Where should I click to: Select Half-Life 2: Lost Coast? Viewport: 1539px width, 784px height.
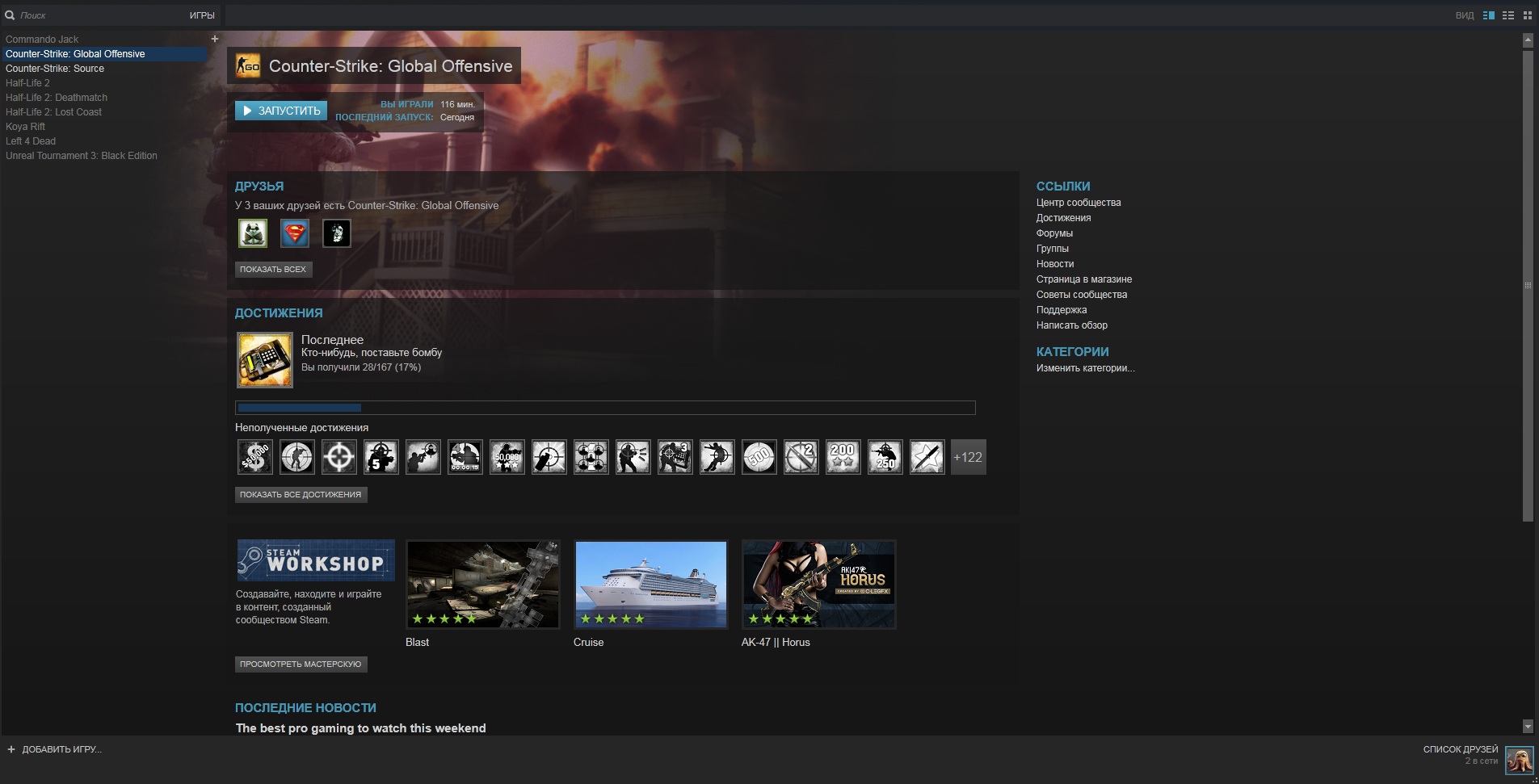click(x=53, y=112)
